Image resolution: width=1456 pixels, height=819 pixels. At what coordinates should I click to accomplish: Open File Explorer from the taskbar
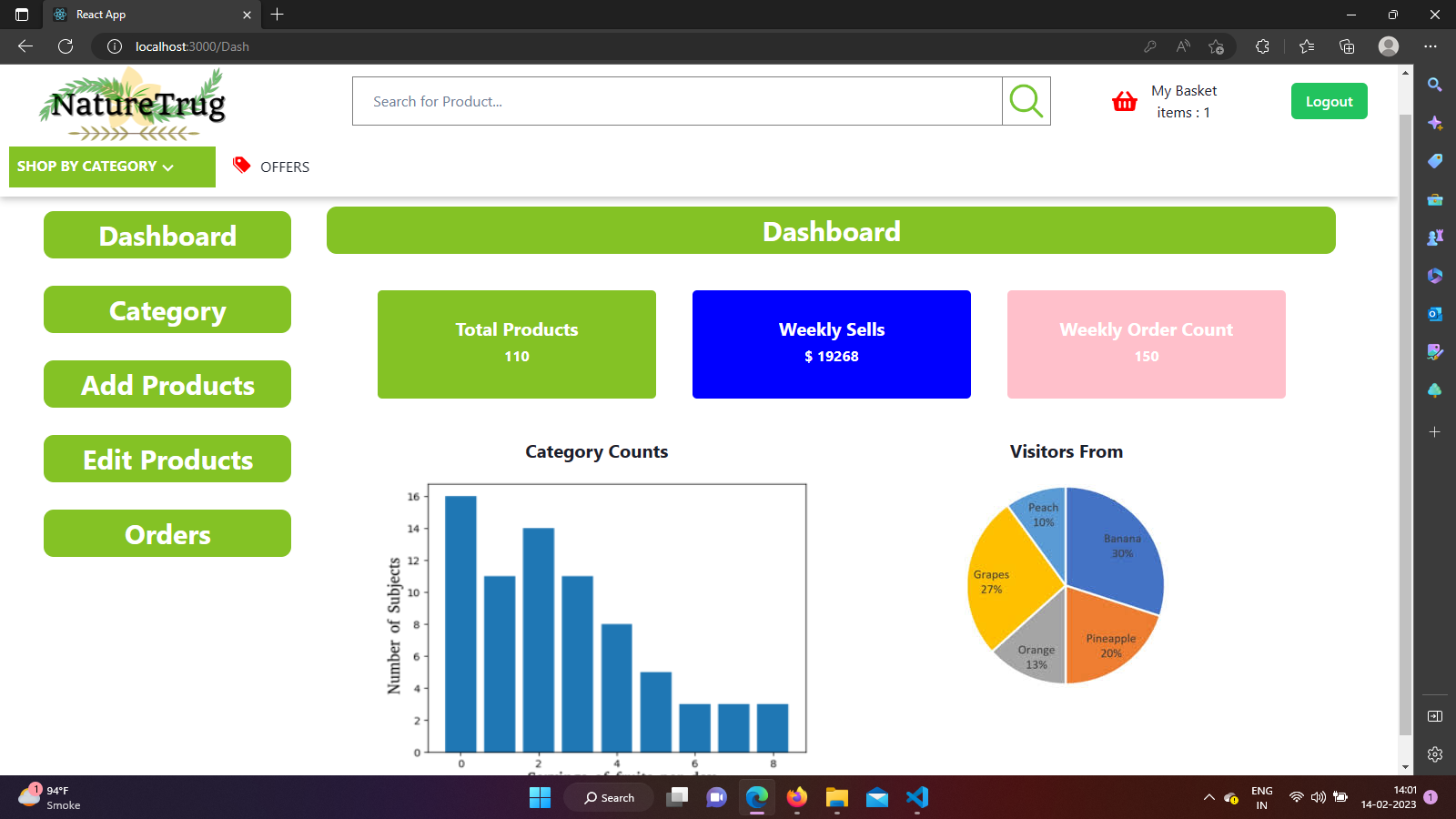(x=837, y=798)
